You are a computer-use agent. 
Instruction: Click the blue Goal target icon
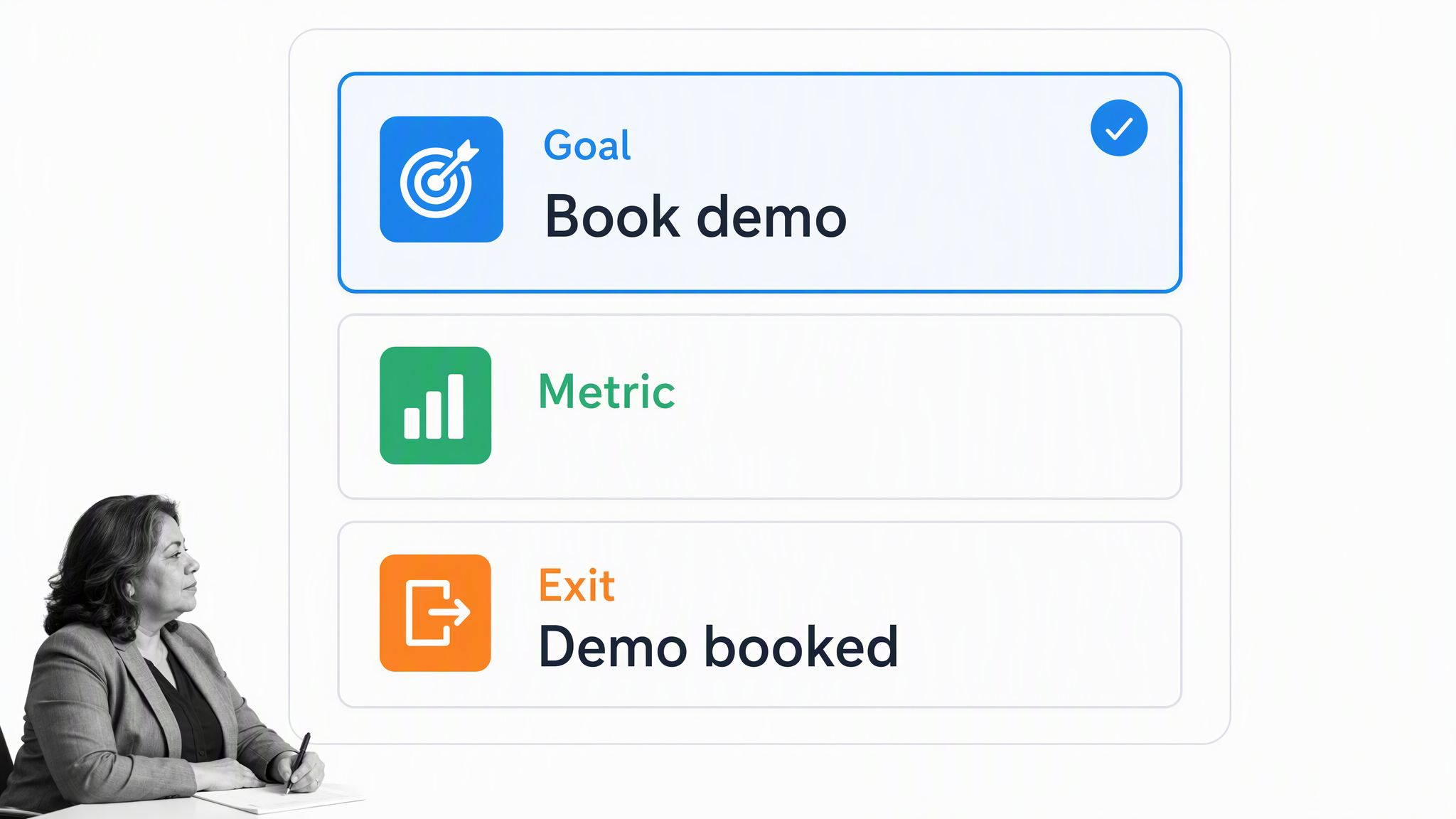[441, 179]
